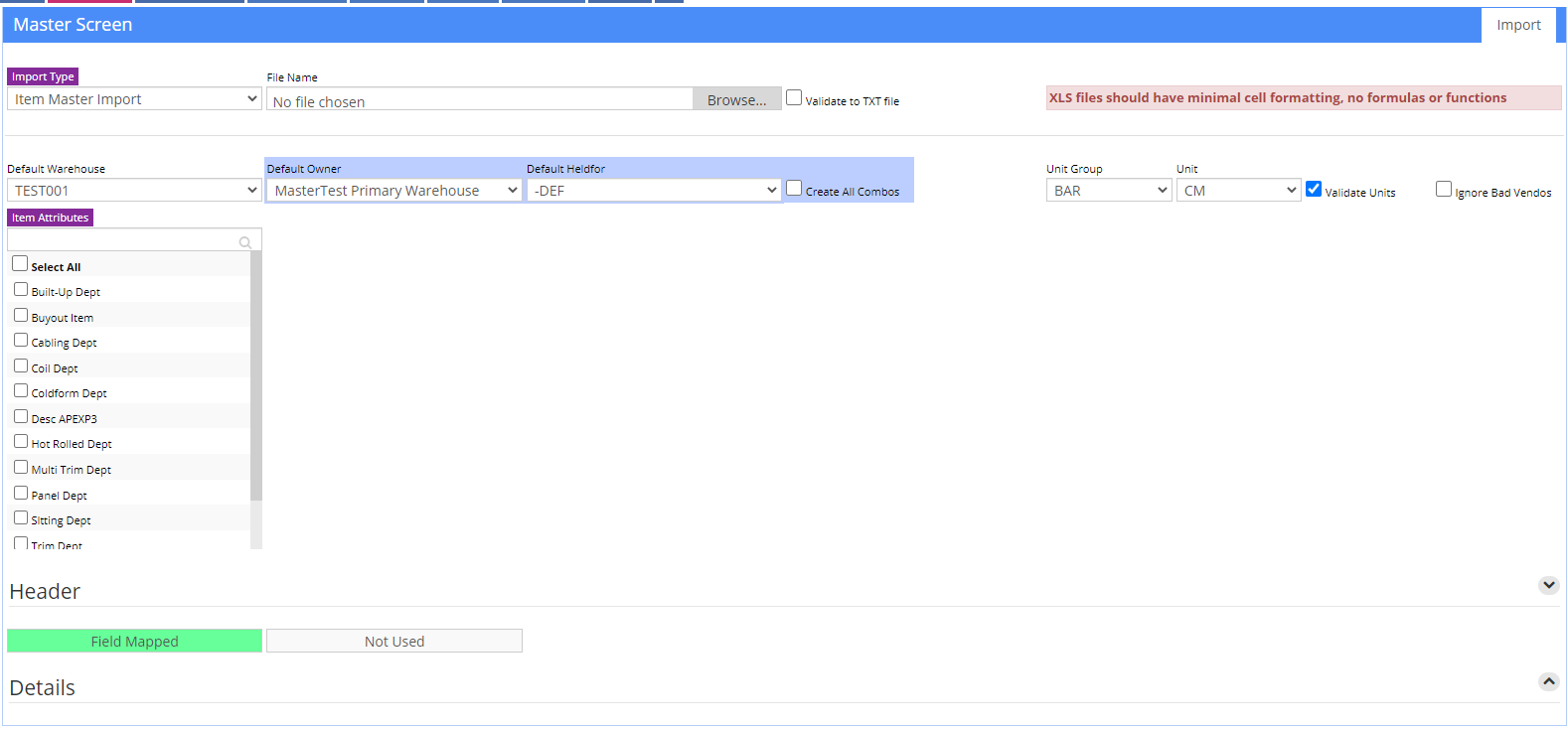Check the Coldform Dept attribute
The image size is (1568, 730).
pos(21,390)
